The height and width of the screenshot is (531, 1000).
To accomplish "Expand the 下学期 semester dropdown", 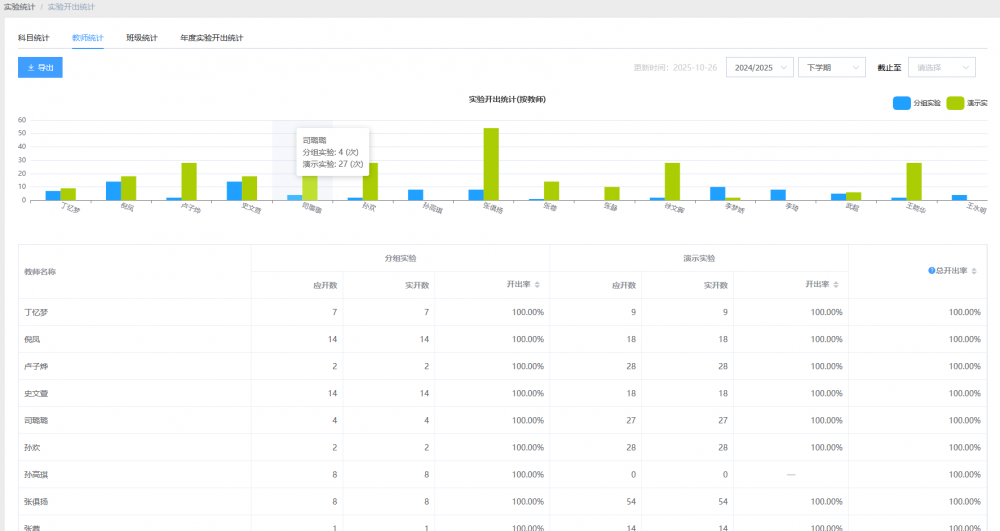I will (x=831, y=67).
